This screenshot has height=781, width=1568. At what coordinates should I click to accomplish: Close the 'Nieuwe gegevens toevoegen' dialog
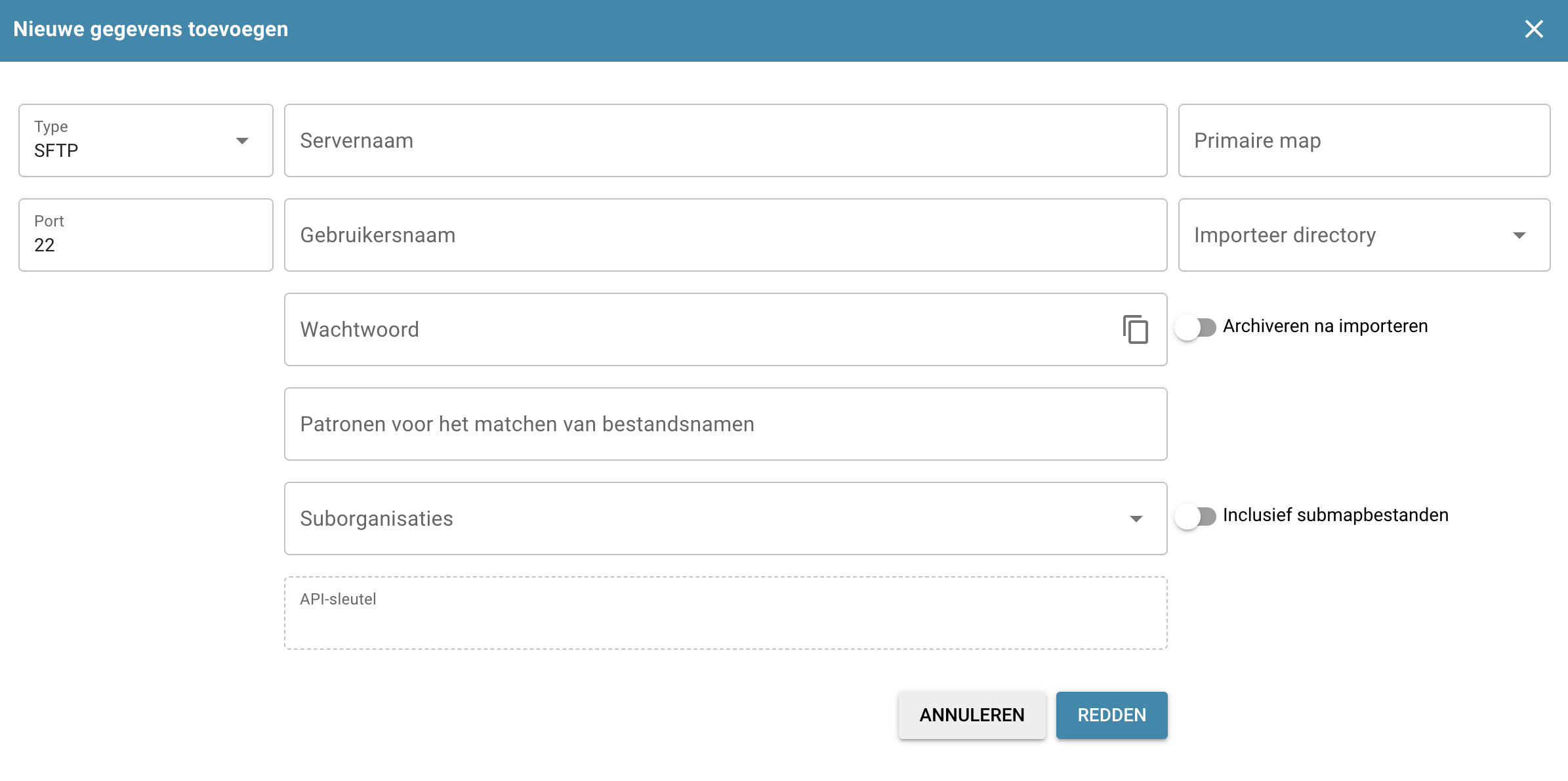(x=1533, y=30)
